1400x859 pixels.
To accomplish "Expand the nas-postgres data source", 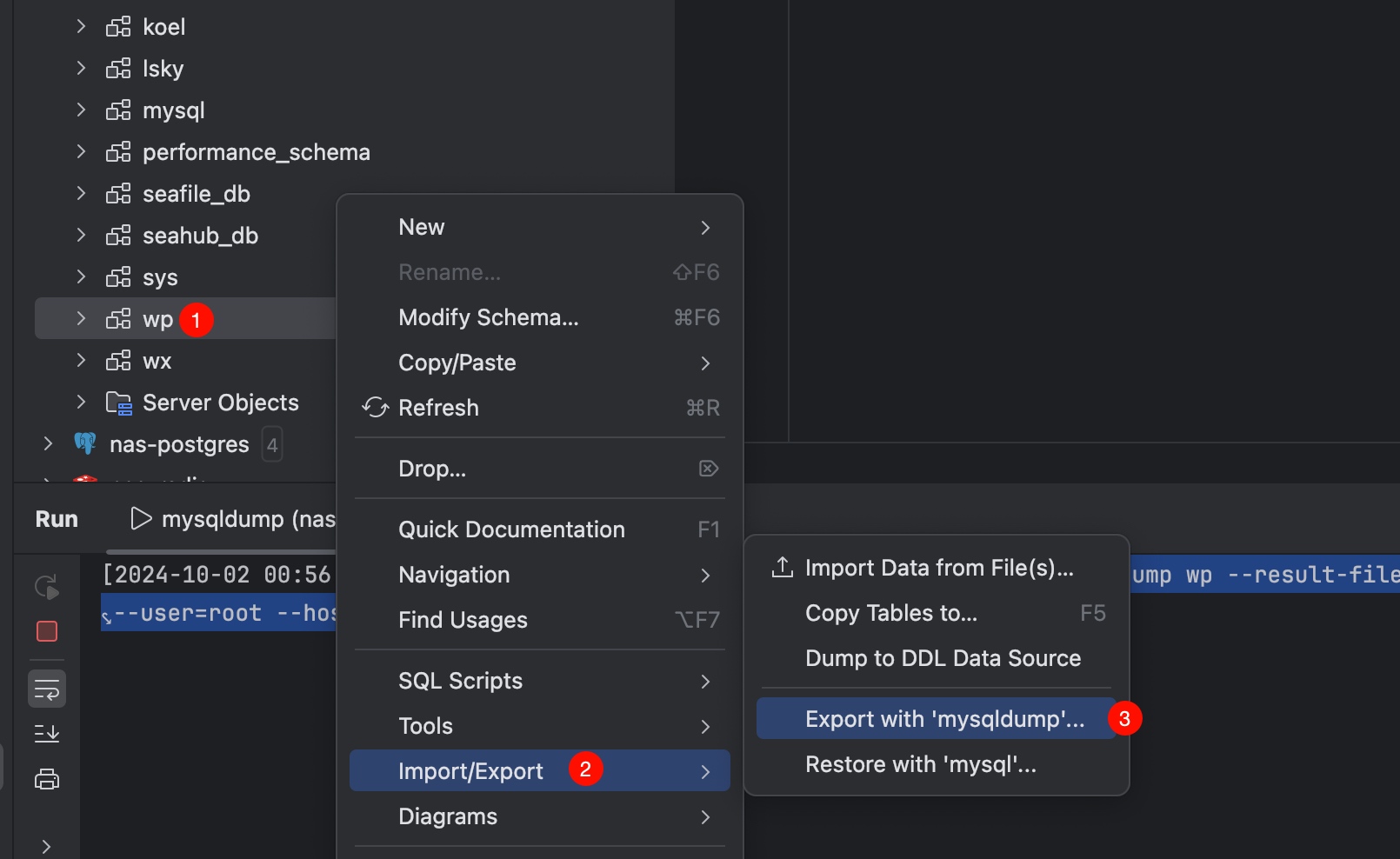I will (48, 444).
